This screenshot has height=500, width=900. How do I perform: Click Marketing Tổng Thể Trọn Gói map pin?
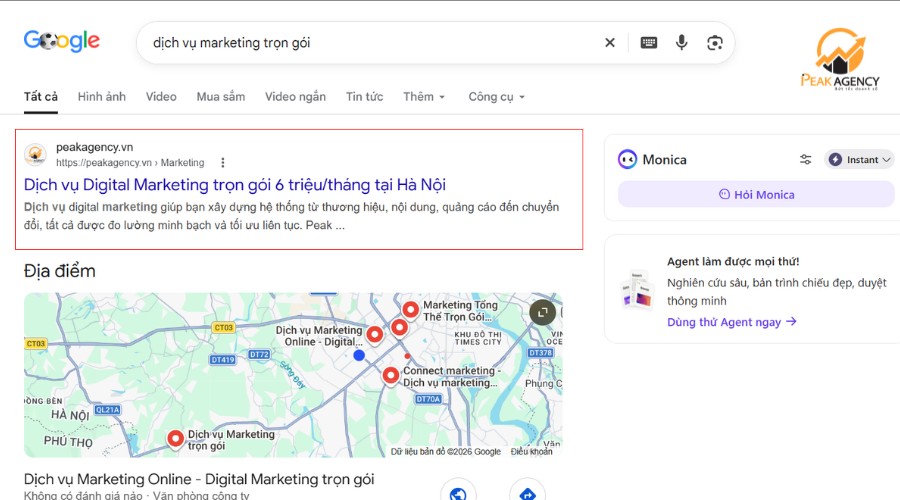pyautogui.click(x=410, y=310)
